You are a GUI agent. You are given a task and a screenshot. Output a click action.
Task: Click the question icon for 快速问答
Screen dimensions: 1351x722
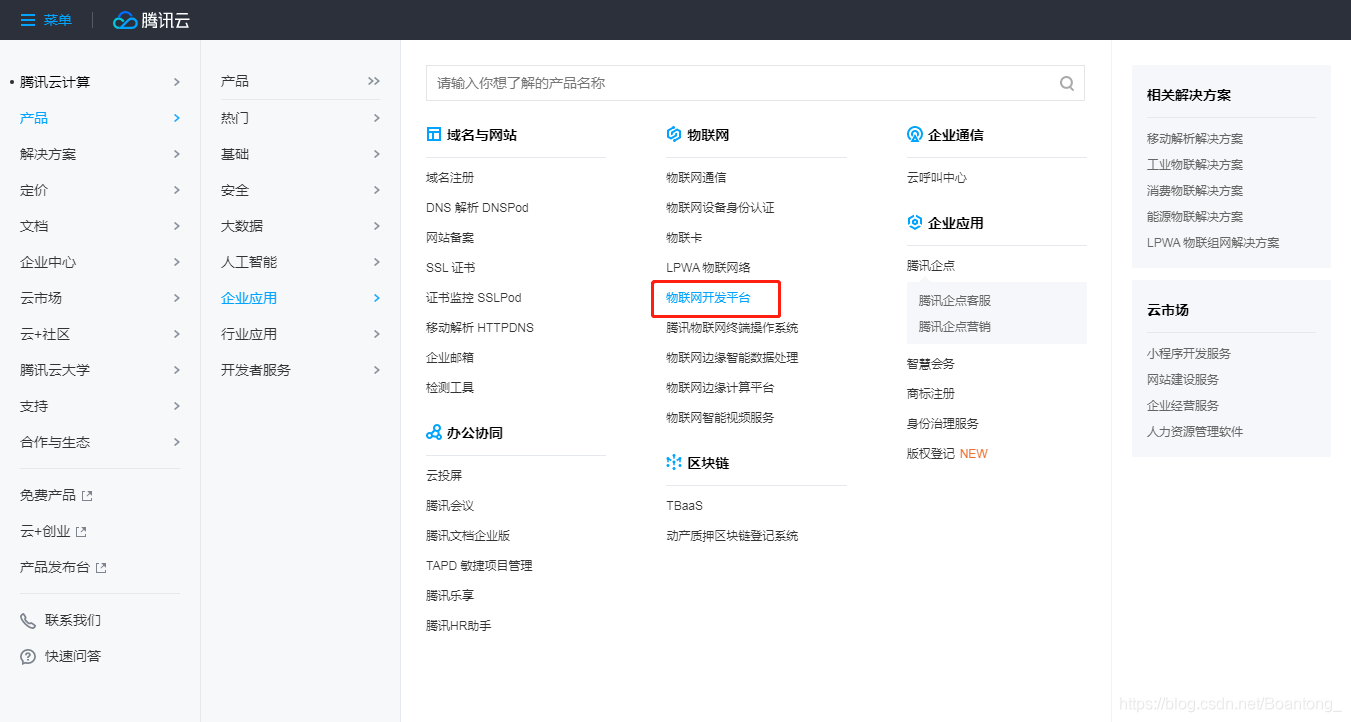click(x=28, y=657)
